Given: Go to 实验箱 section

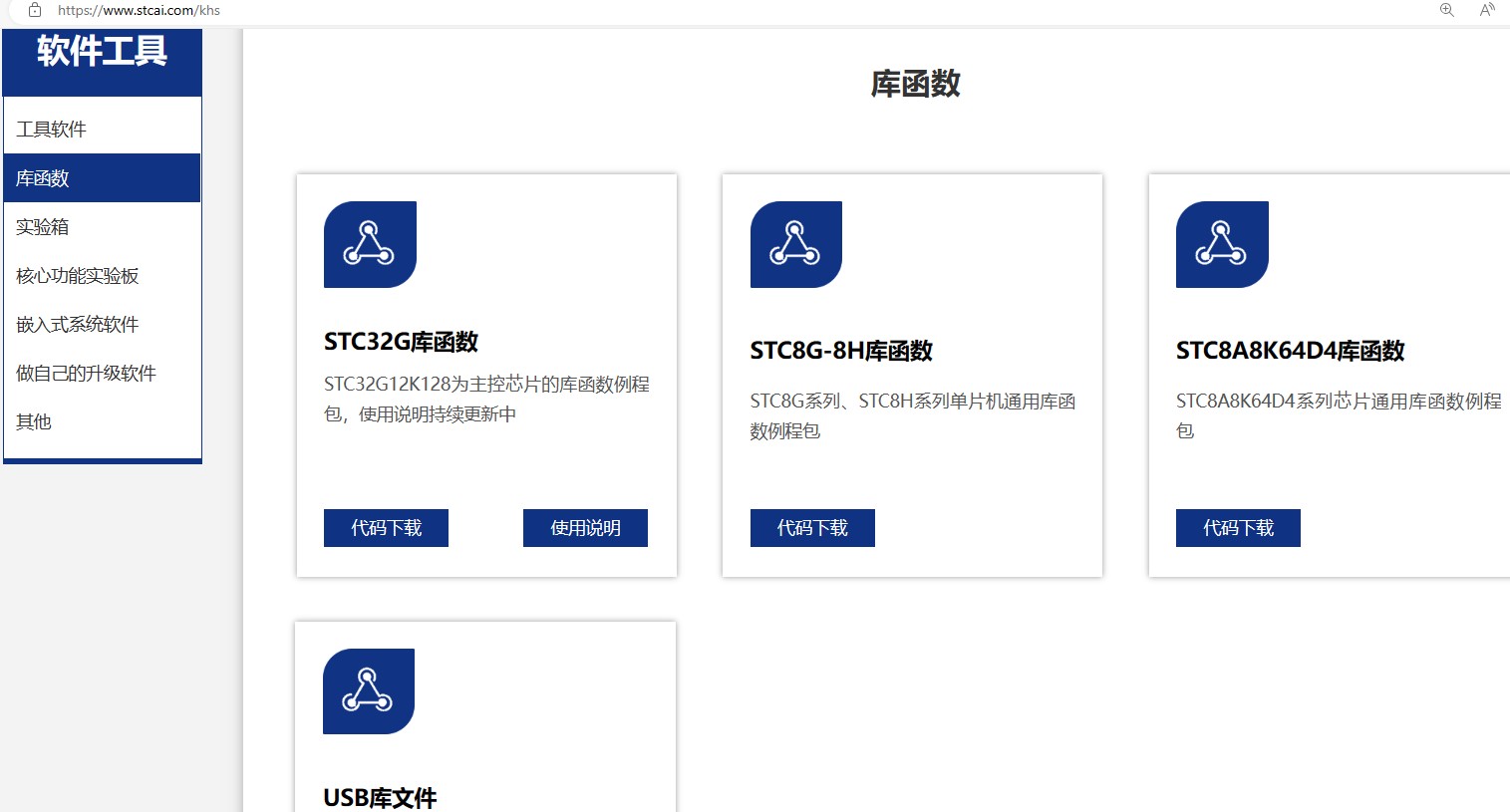Looking at the screenshot, I should click(x=103, y=227).
